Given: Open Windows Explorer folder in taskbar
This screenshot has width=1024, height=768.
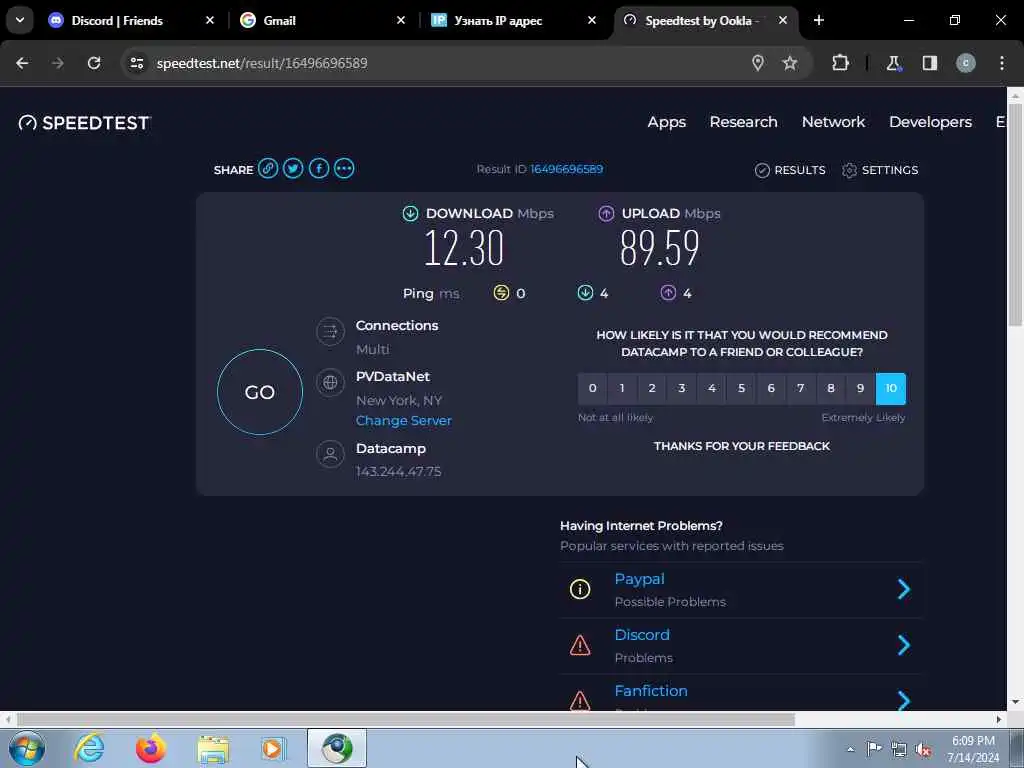Looking at the screenshot, I should click(x=213, y=749).
